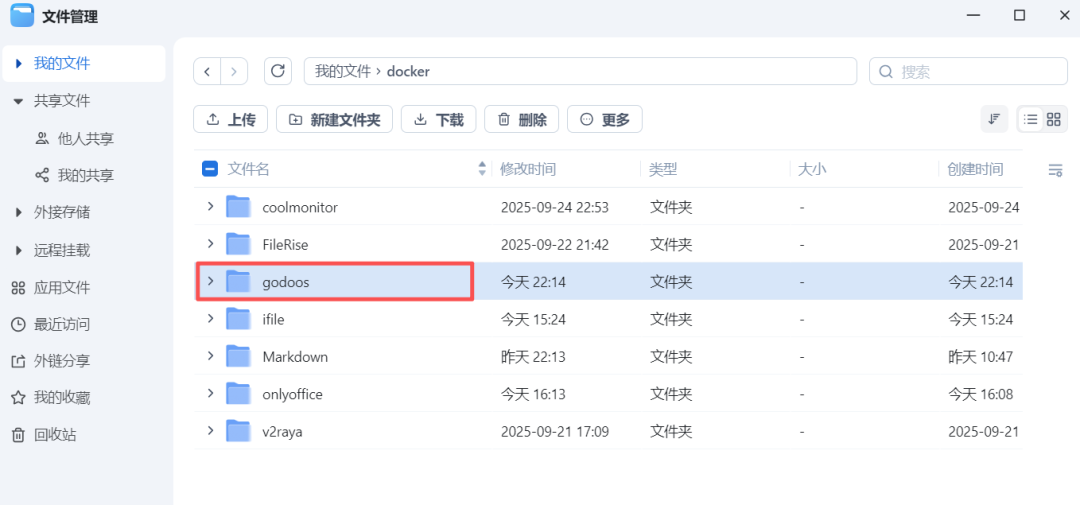Toggle the select-all checkbox in header
1080x505 pixels.
[x=210, y=169]
